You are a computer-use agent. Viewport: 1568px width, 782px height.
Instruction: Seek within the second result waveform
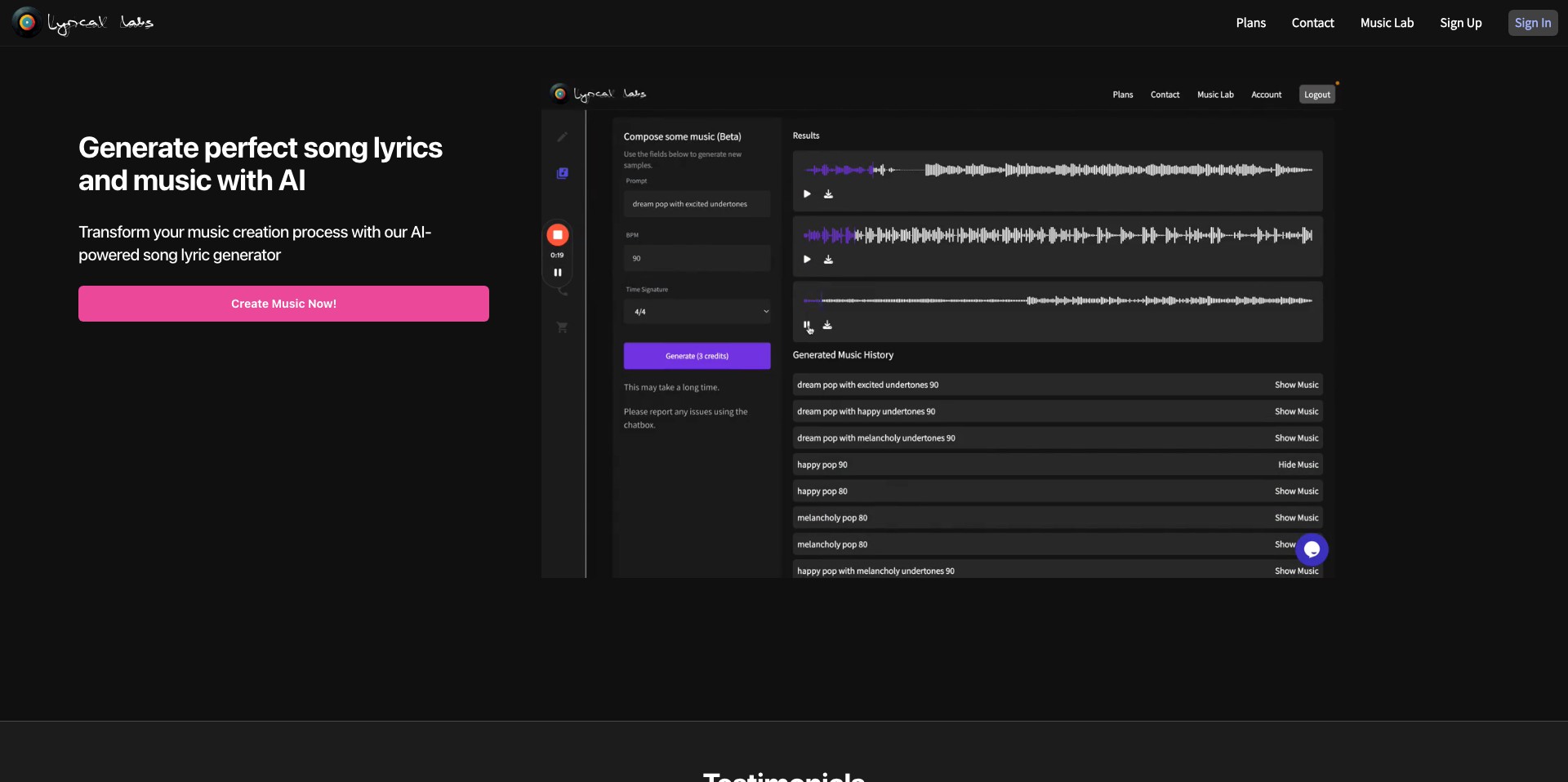coord(1058,235)
